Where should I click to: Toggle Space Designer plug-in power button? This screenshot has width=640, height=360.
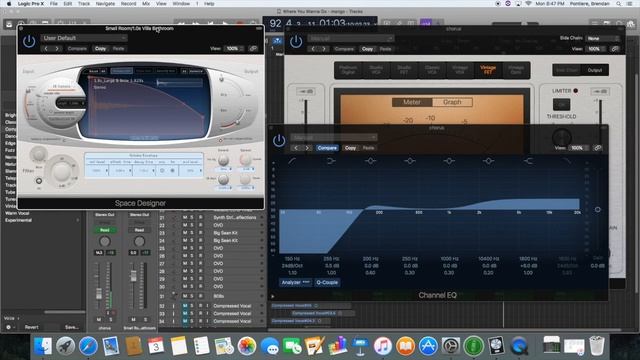(29, 41)
